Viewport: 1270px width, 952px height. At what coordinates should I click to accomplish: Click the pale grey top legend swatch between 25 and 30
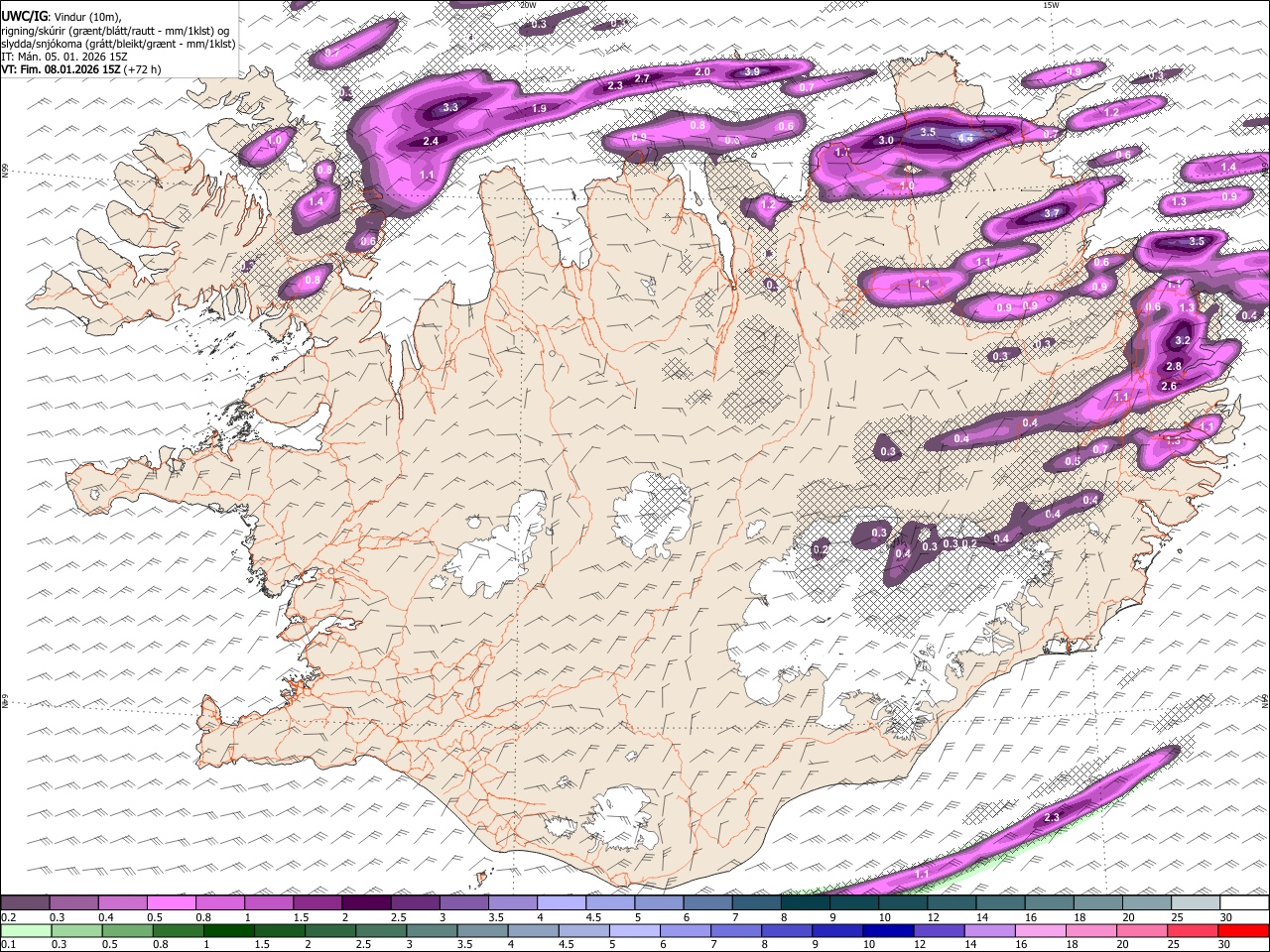pos(1196,902)
